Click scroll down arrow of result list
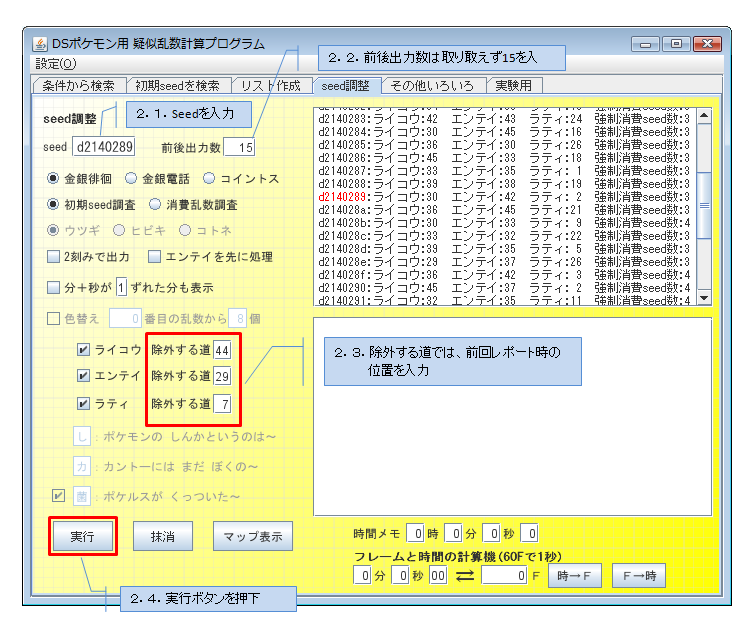 (704, 298)
